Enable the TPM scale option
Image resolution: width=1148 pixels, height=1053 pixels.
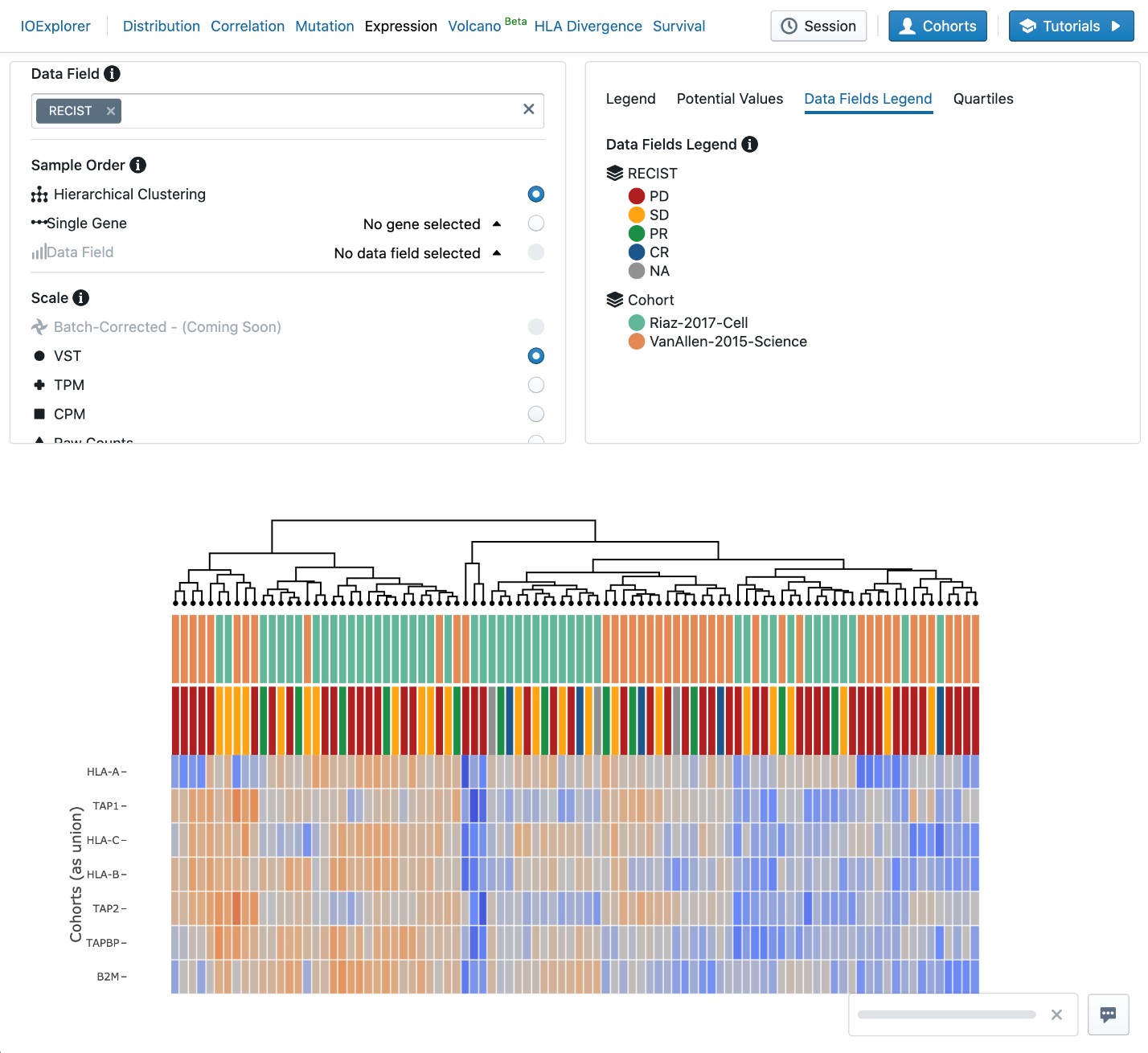(x=535, y=385)
